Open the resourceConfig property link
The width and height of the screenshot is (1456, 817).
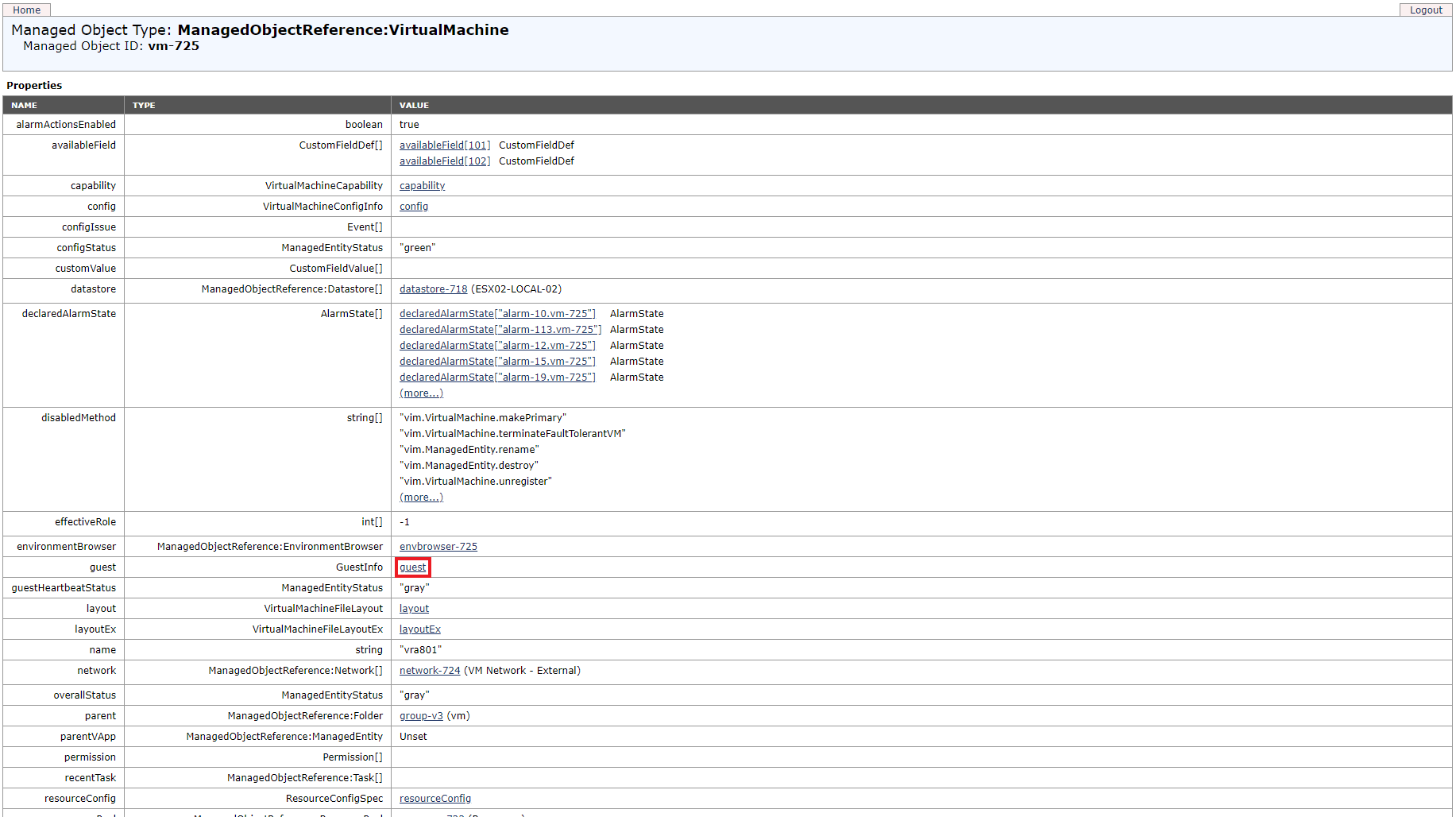(434, 798)
